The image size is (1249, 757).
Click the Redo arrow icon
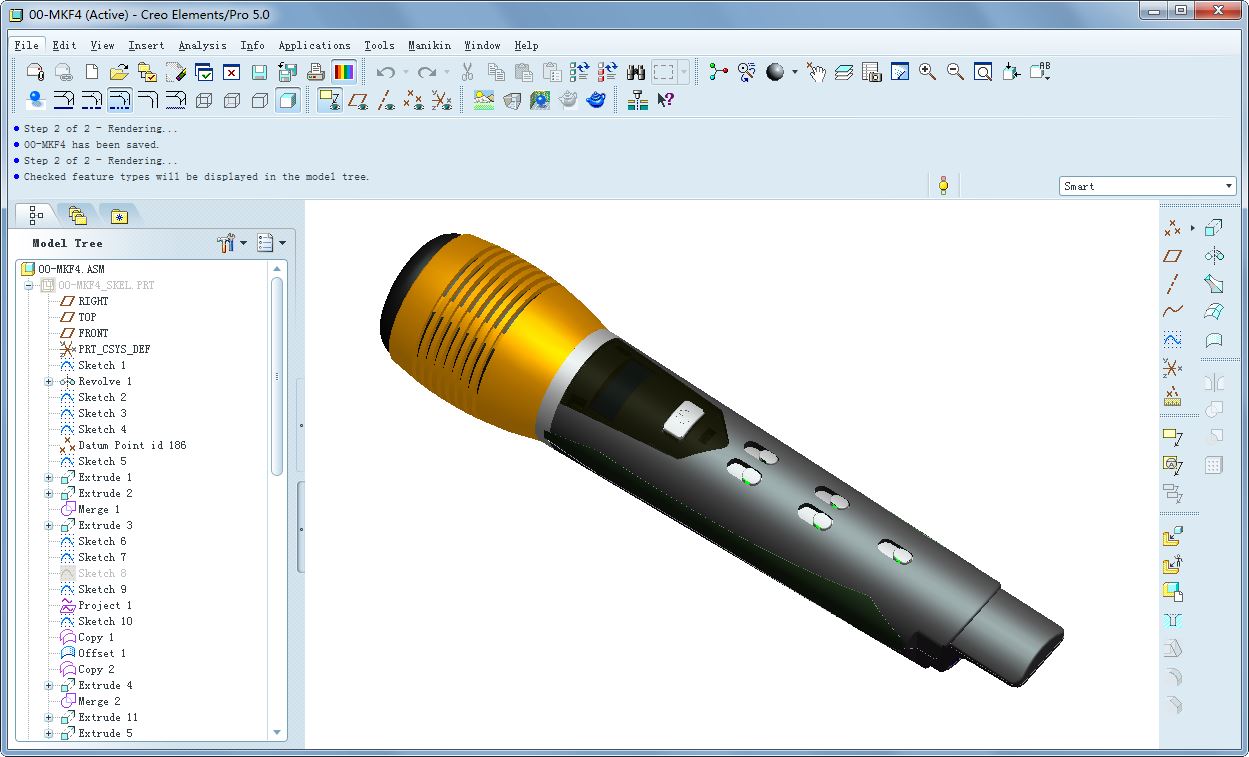tap(427, 72)
